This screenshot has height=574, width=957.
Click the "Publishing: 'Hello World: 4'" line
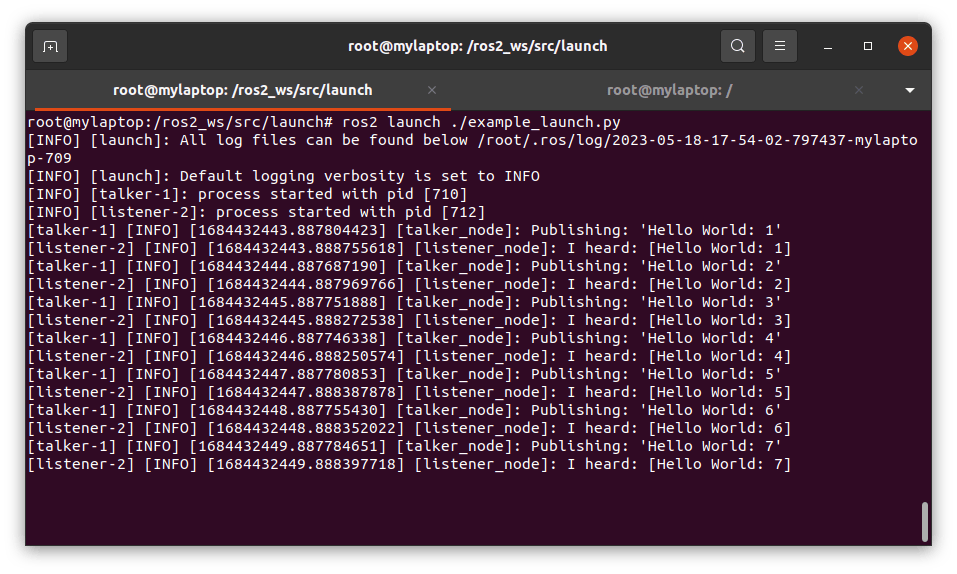[x=405, y=338]
